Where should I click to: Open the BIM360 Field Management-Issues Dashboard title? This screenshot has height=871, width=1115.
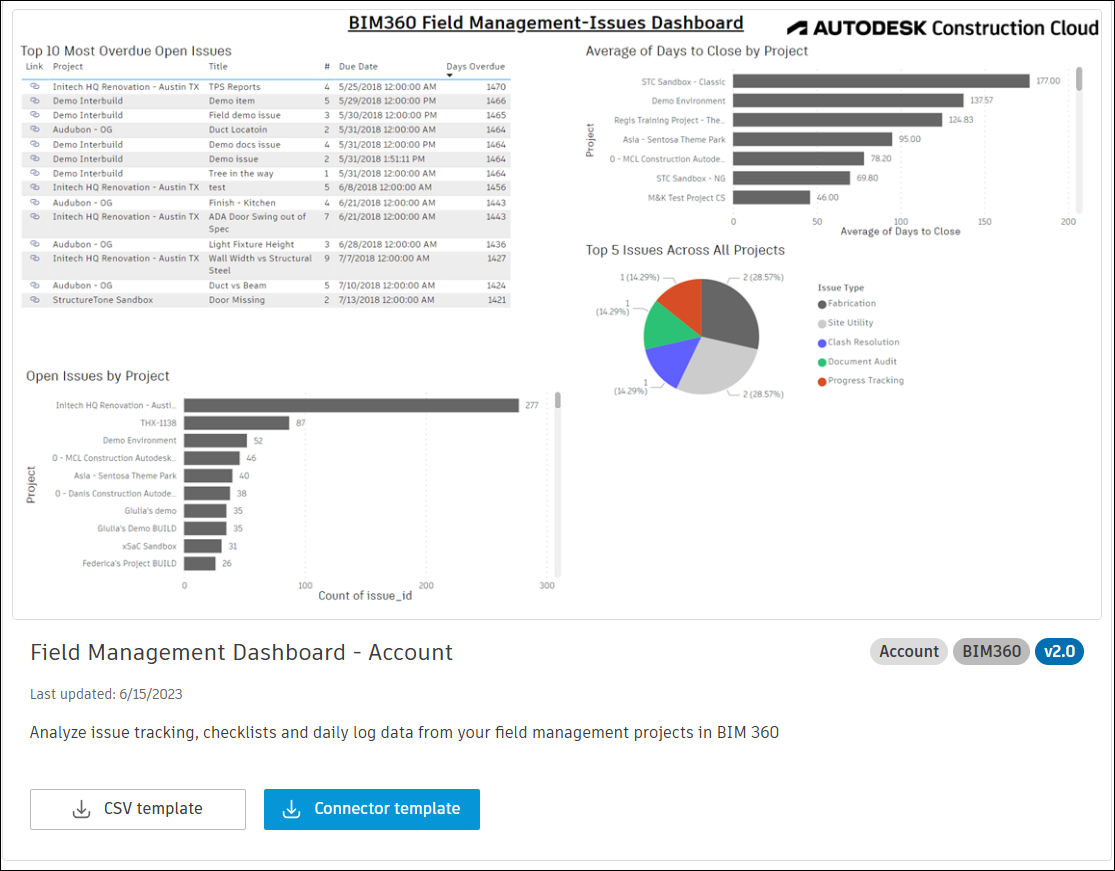tap(545, 23)
